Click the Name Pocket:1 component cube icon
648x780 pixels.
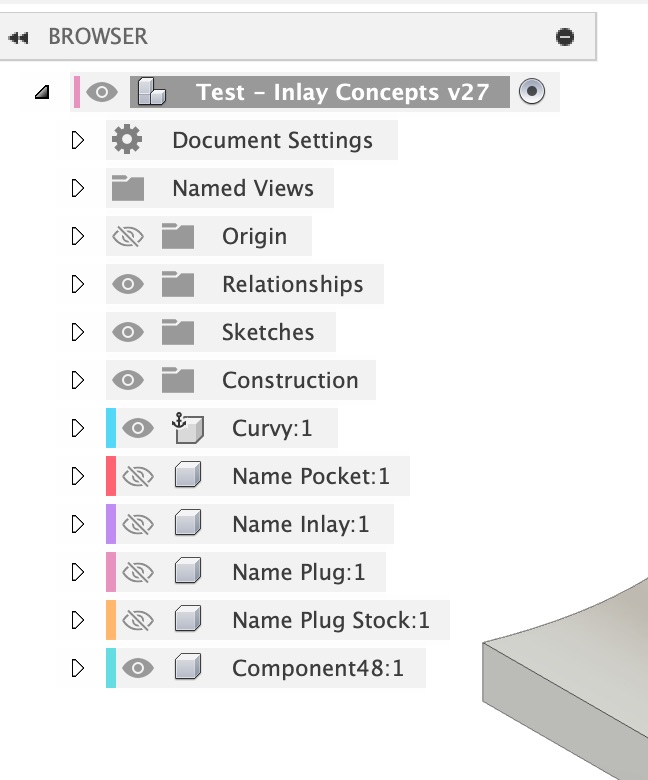coord(187,477)
